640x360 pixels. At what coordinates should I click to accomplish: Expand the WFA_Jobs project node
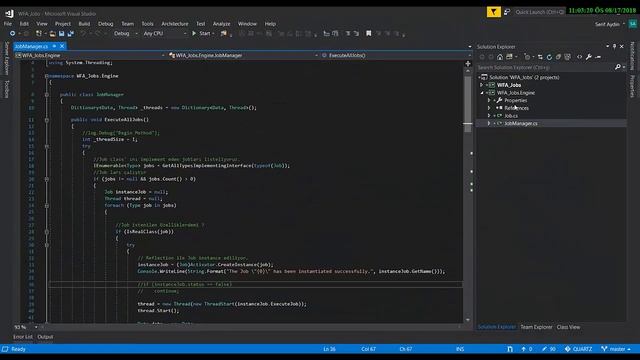coord(482,85)
